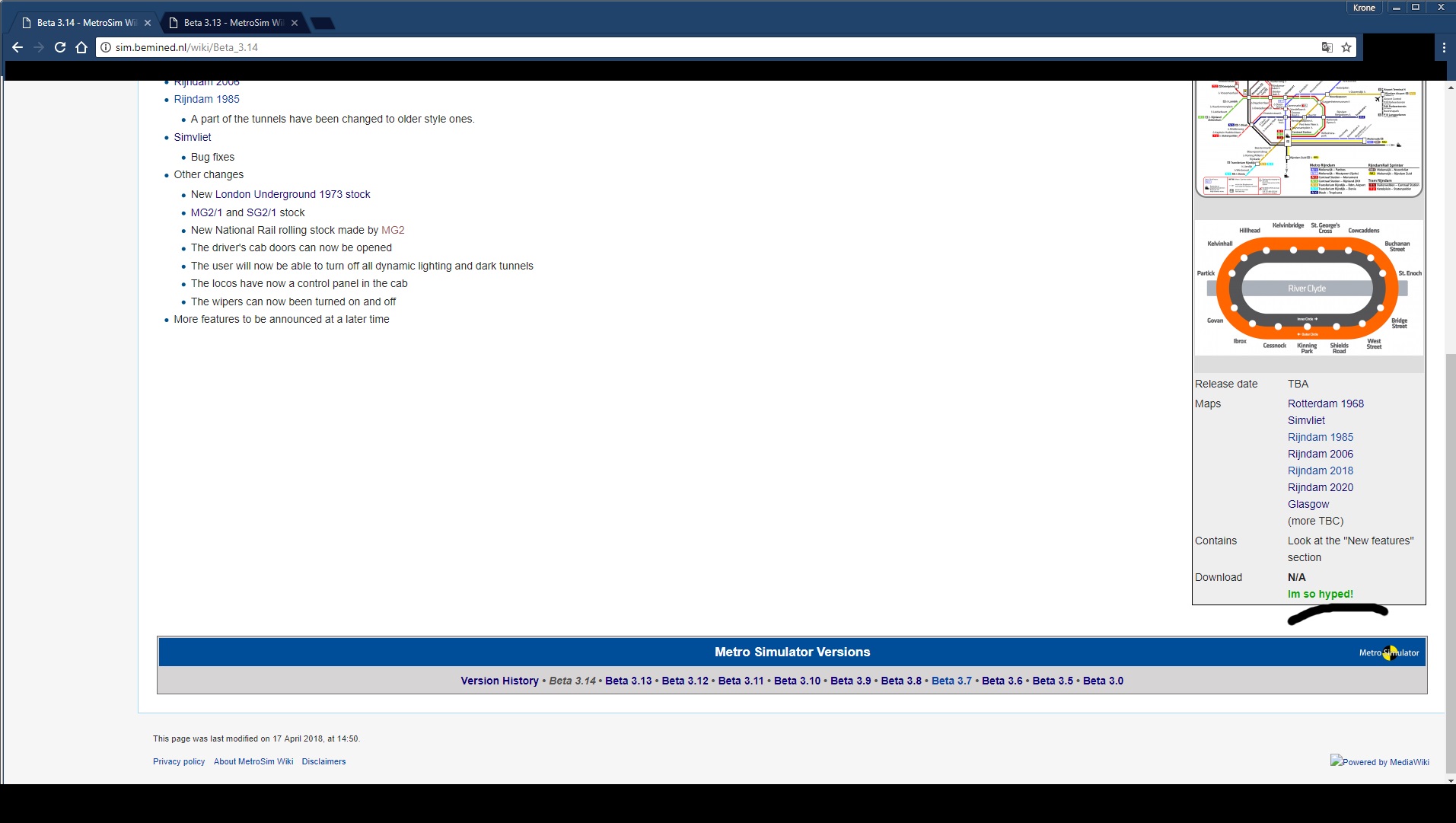Click the 'TBA' release date value
1456x823 pixels.
click(1298, 384)
